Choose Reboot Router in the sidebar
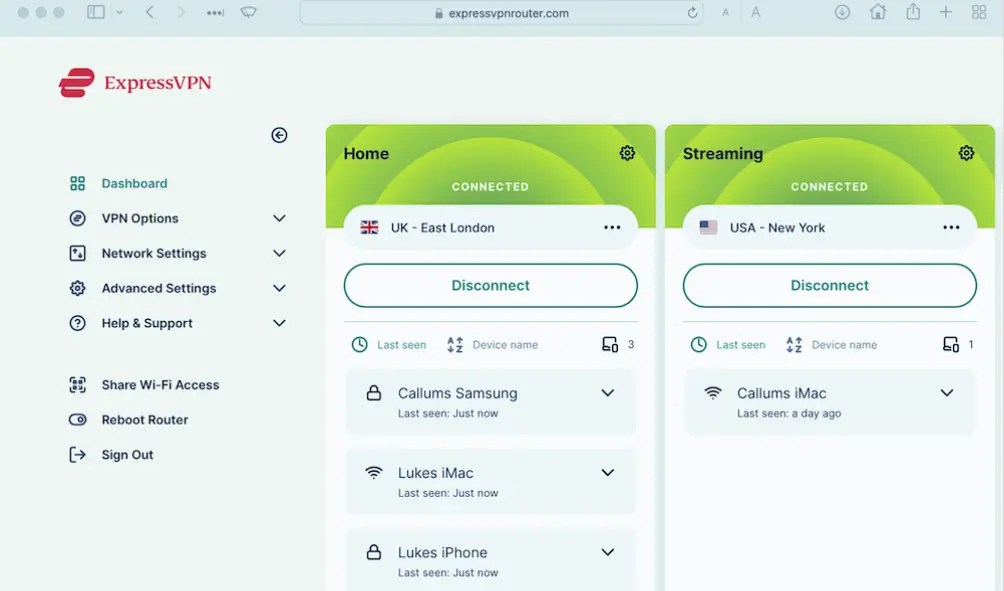Viewport: 1004px width, 591px height. (x=145, y=420)
